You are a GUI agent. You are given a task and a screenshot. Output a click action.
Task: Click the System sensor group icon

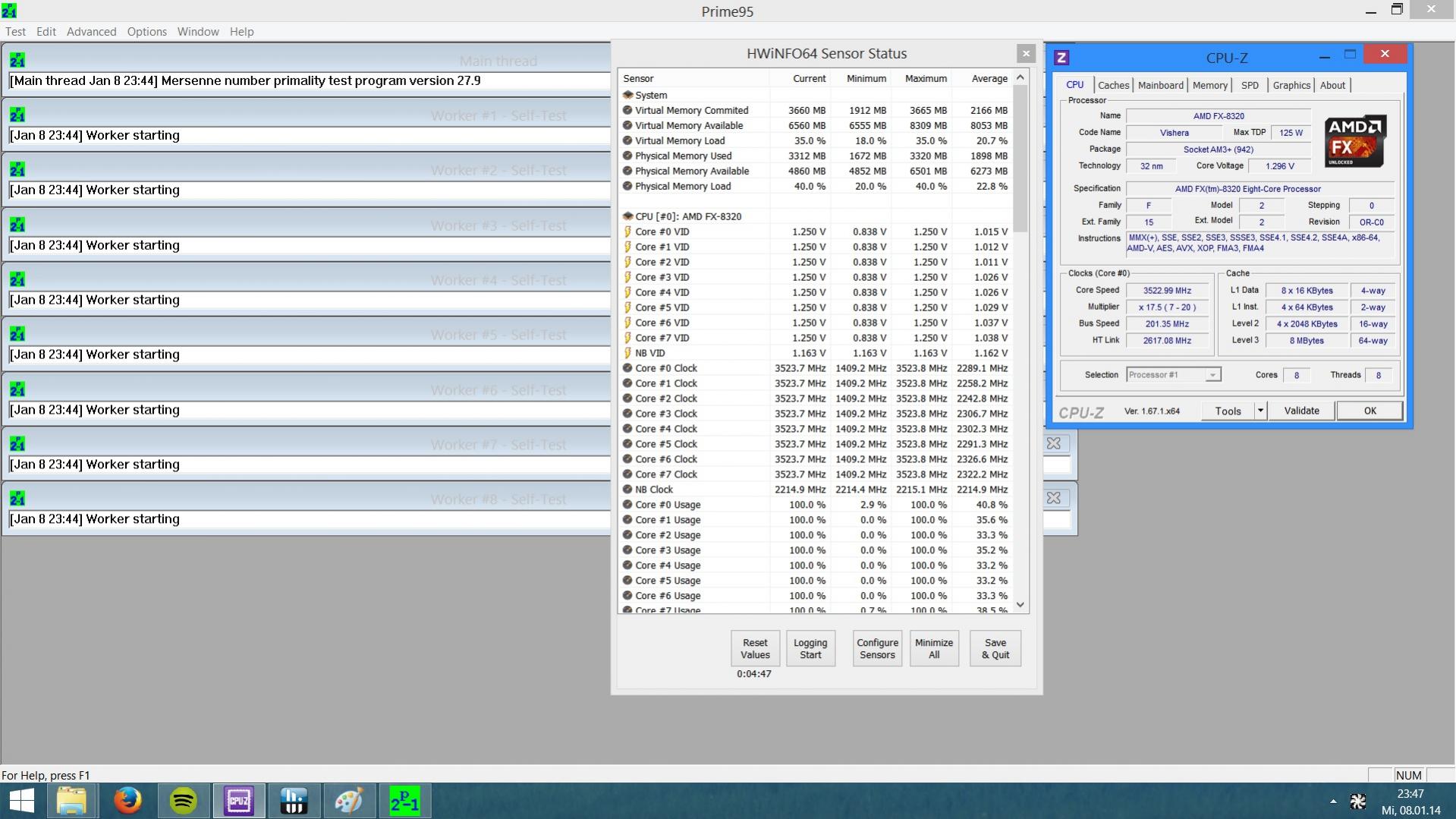[x=627, y=95]
